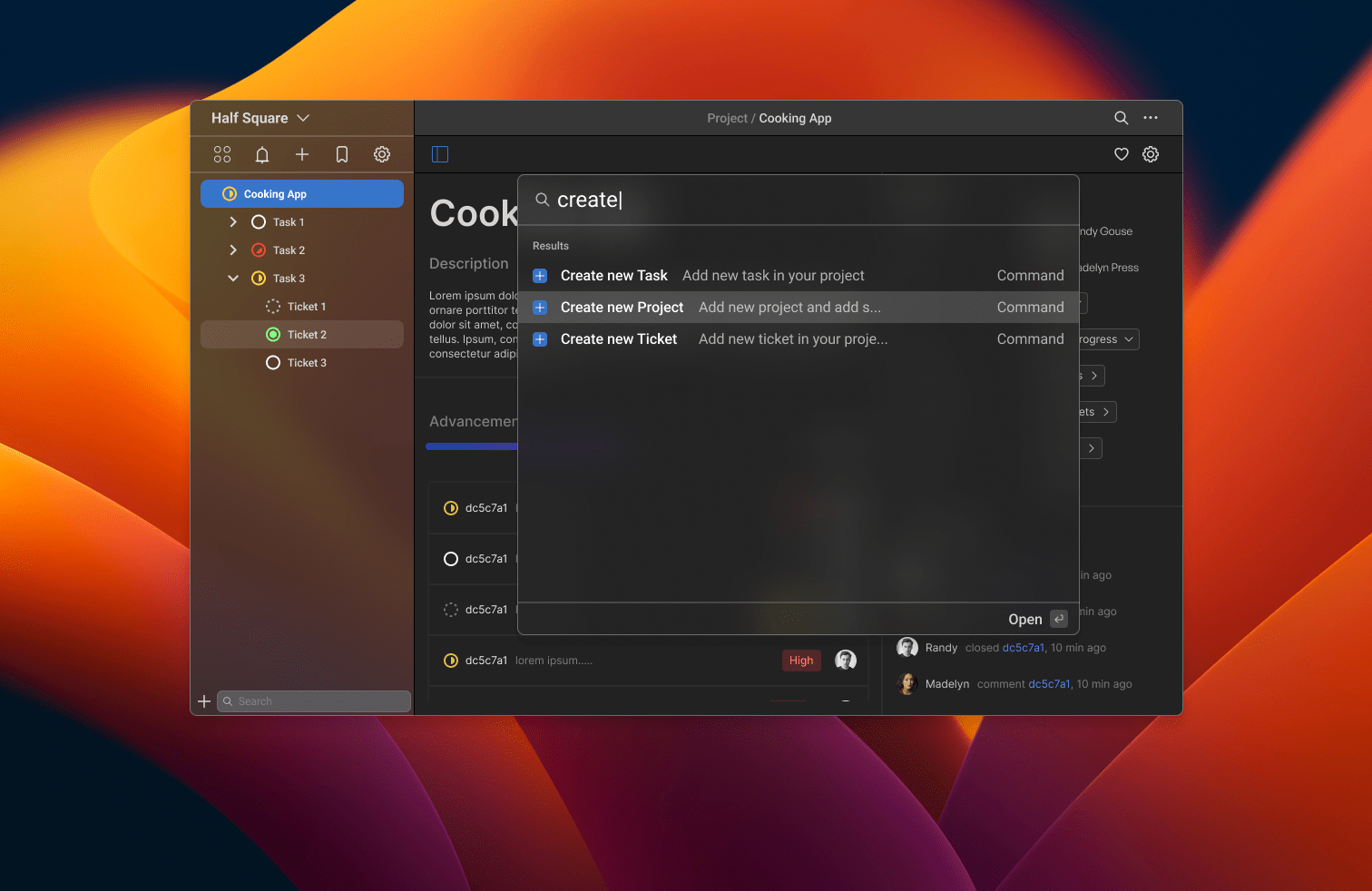
Task: Click plus icon beside Create new Ticket
Action: [x=540, y=339]
